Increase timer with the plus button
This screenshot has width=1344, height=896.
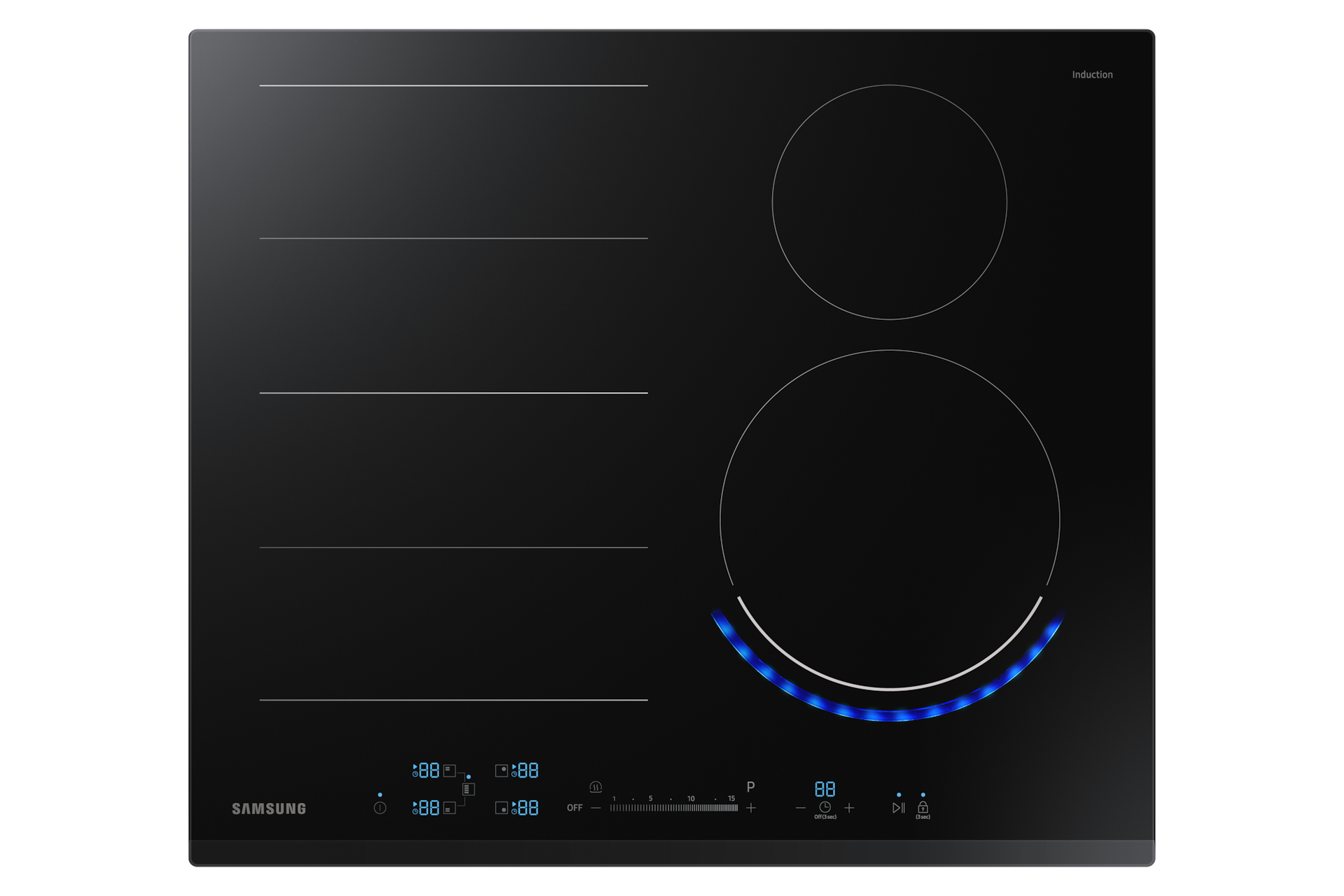click(849, 808)
